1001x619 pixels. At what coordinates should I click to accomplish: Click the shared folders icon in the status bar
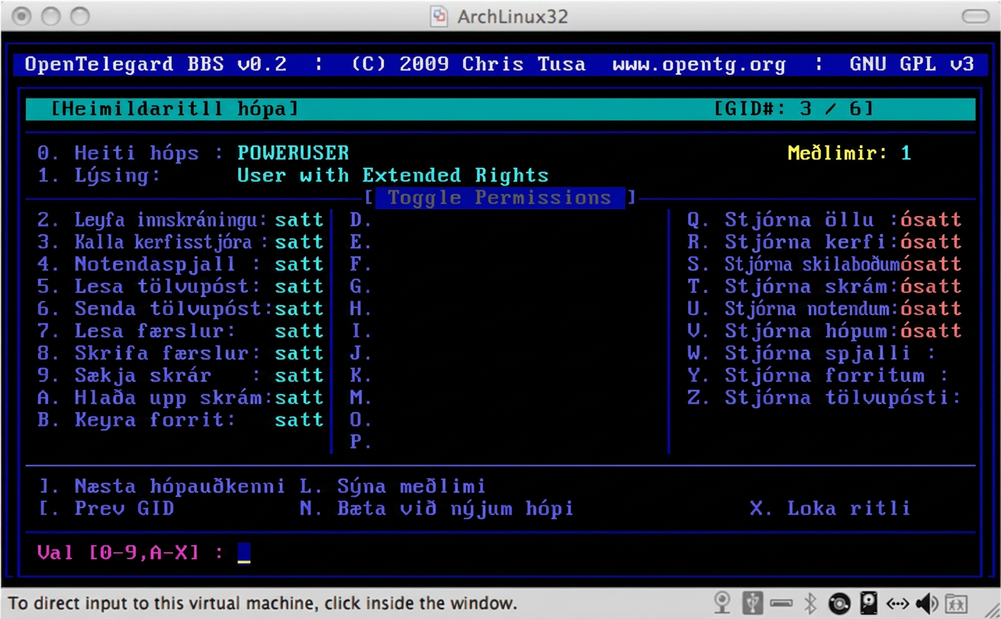pyautogui.click(x=956, y=603)
